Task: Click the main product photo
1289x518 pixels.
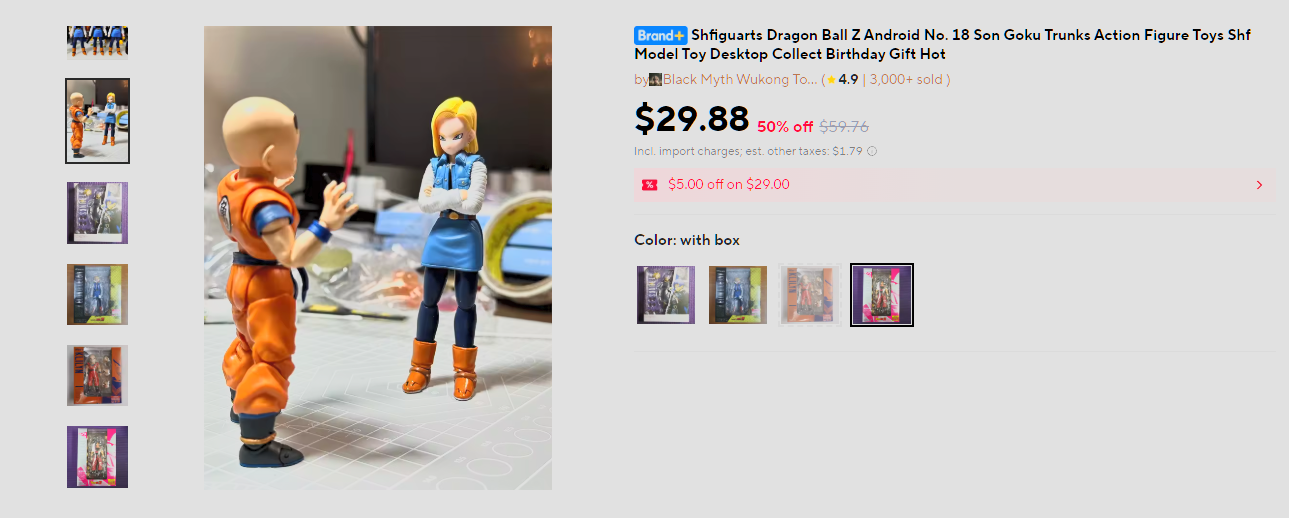Action: (x=378, y=258)
